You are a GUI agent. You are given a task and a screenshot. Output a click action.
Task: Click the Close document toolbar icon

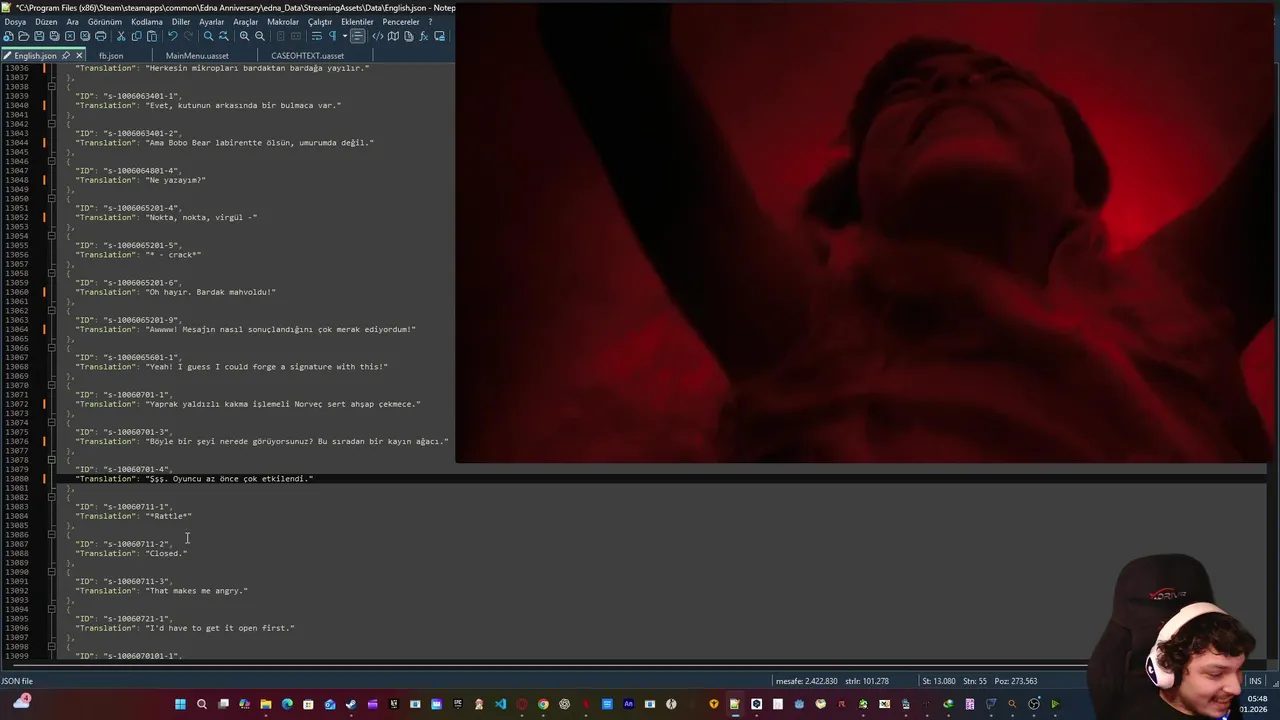click(70, 36)
